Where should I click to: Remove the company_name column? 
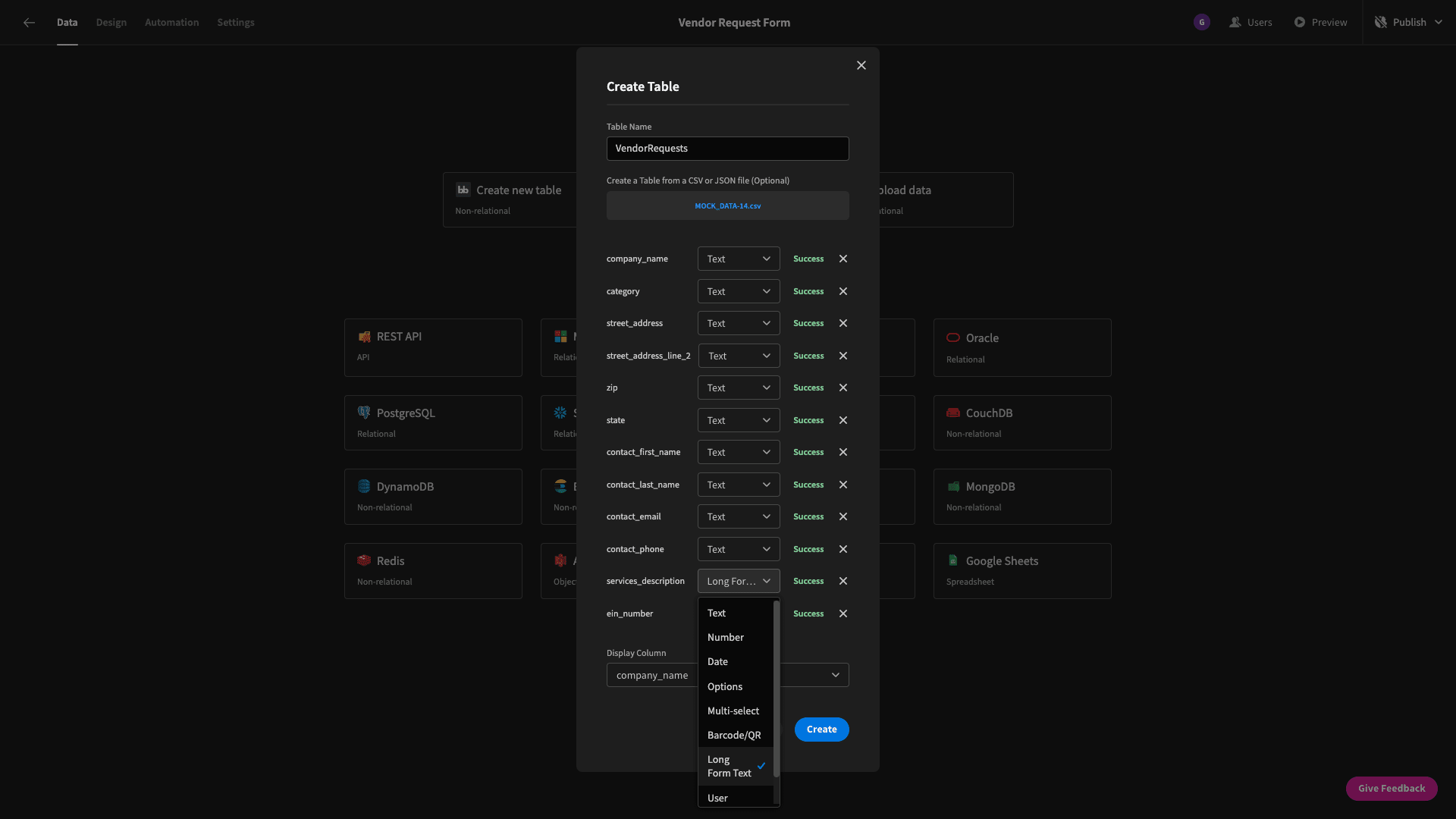[843, 259]
